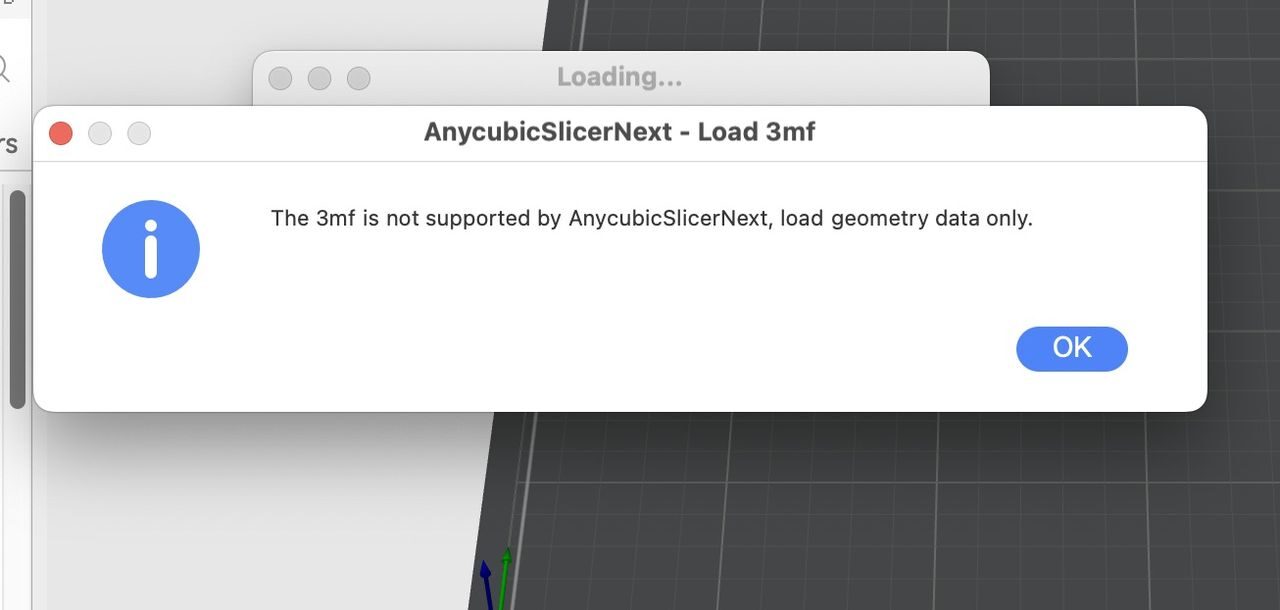Click OK to dismiss the 3mf warning

pos(1071,348)
